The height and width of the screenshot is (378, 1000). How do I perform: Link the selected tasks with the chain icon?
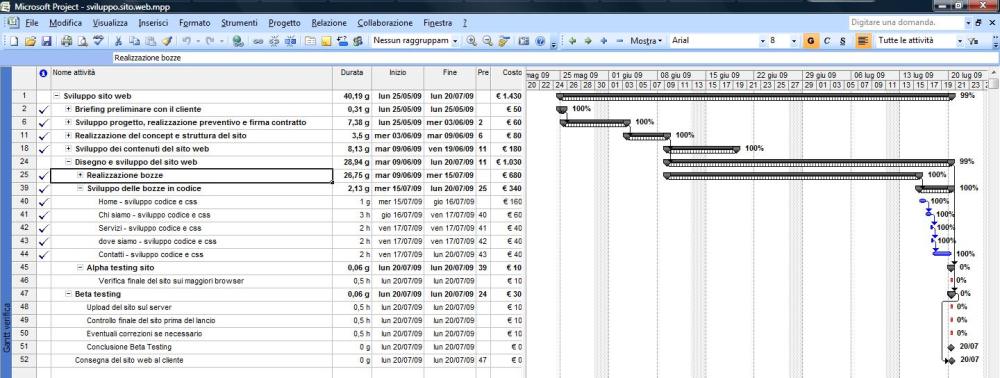point(258,41)
